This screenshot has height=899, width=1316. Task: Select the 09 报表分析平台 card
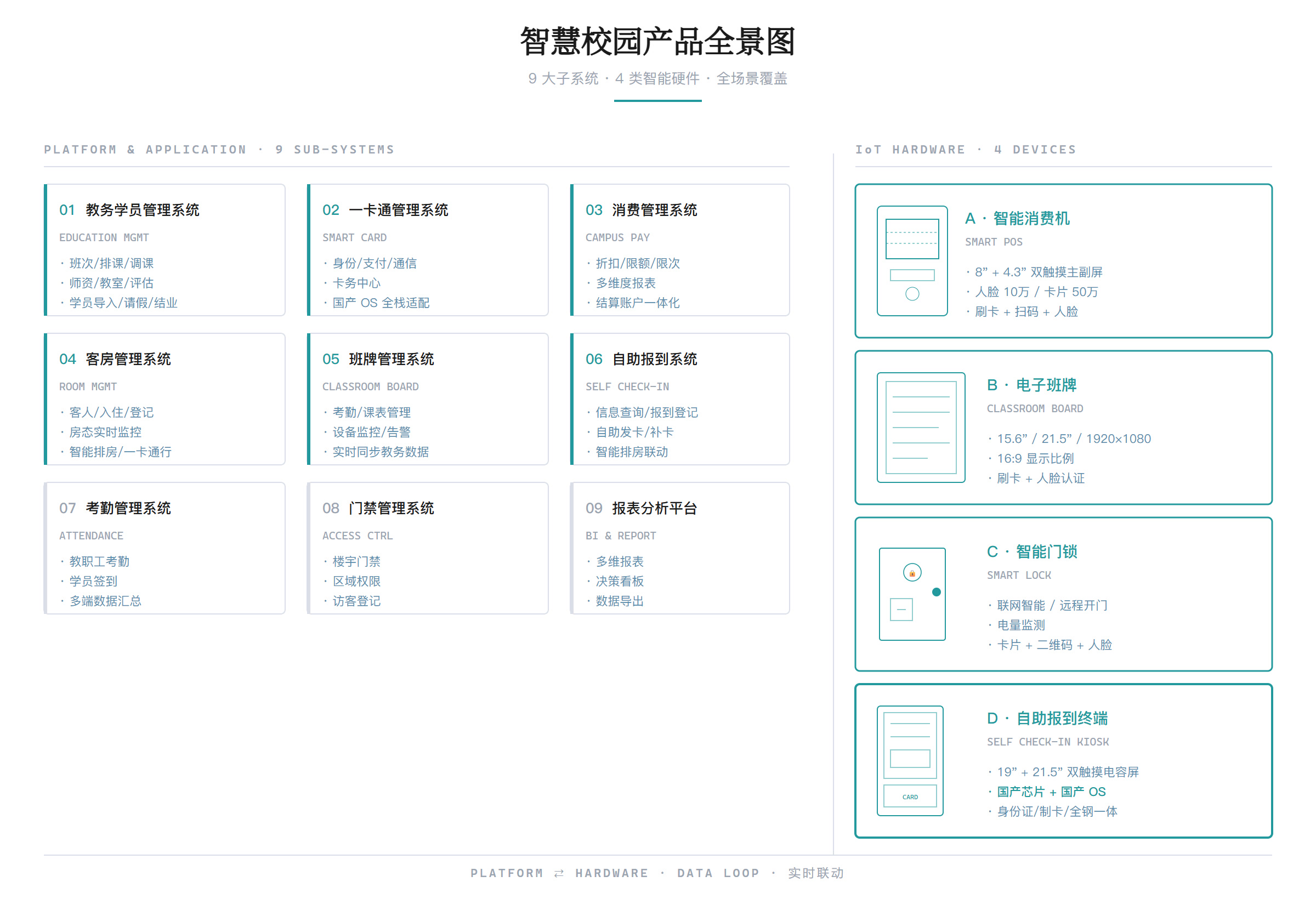coord(679,548)
